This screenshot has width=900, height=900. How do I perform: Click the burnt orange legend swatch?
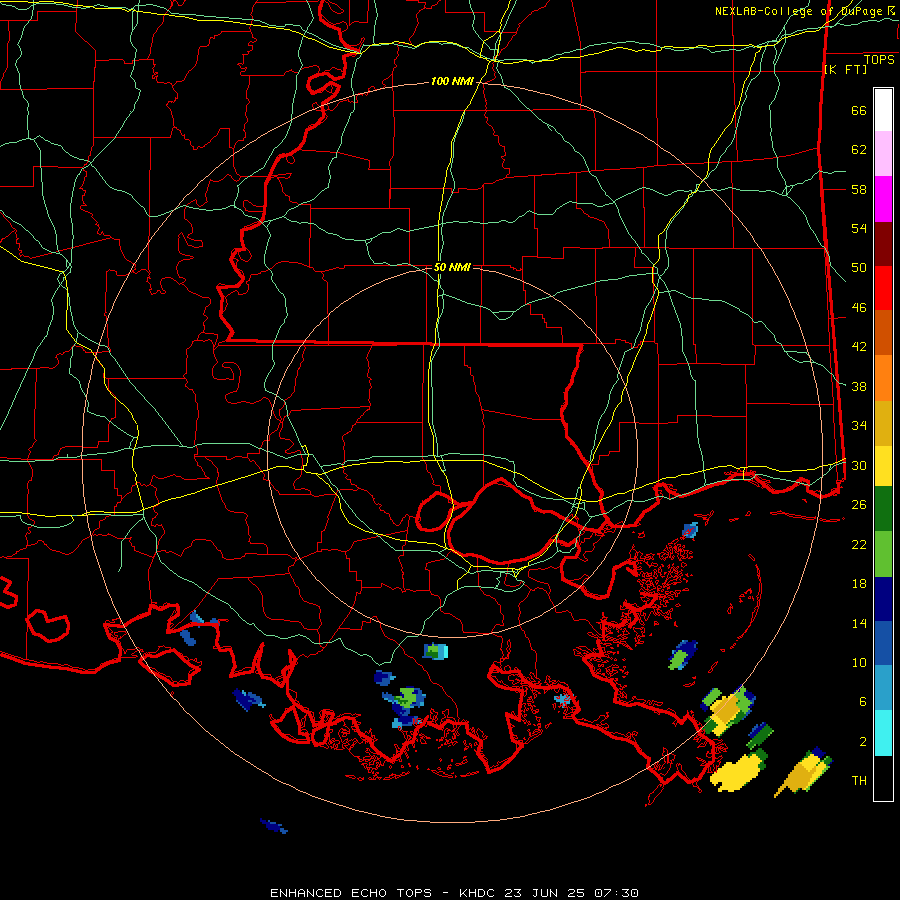(x=883, y=333)
